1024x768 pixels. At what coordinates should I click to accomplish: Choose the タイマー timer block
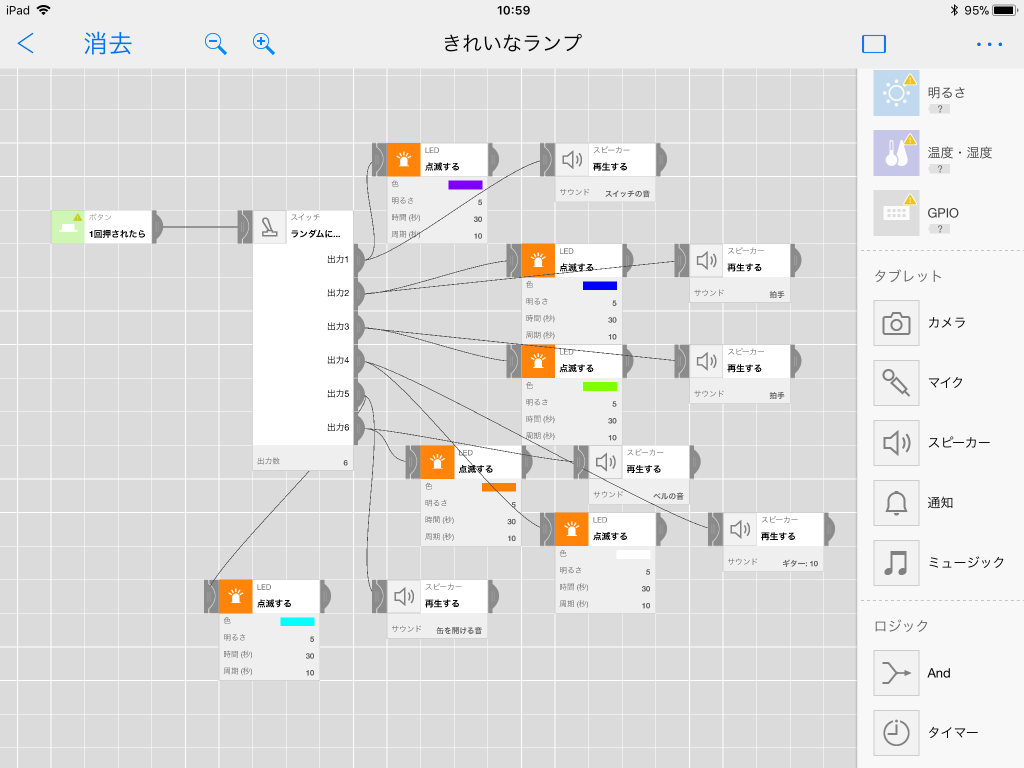point(896,733)
